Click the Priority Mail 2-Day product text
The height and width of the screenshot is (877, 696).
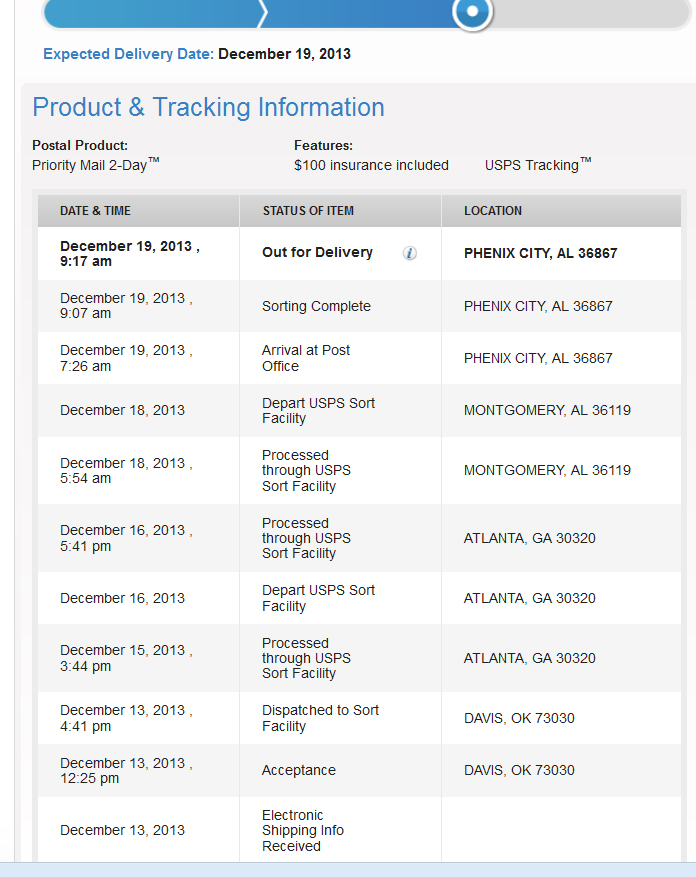point(95,165)
